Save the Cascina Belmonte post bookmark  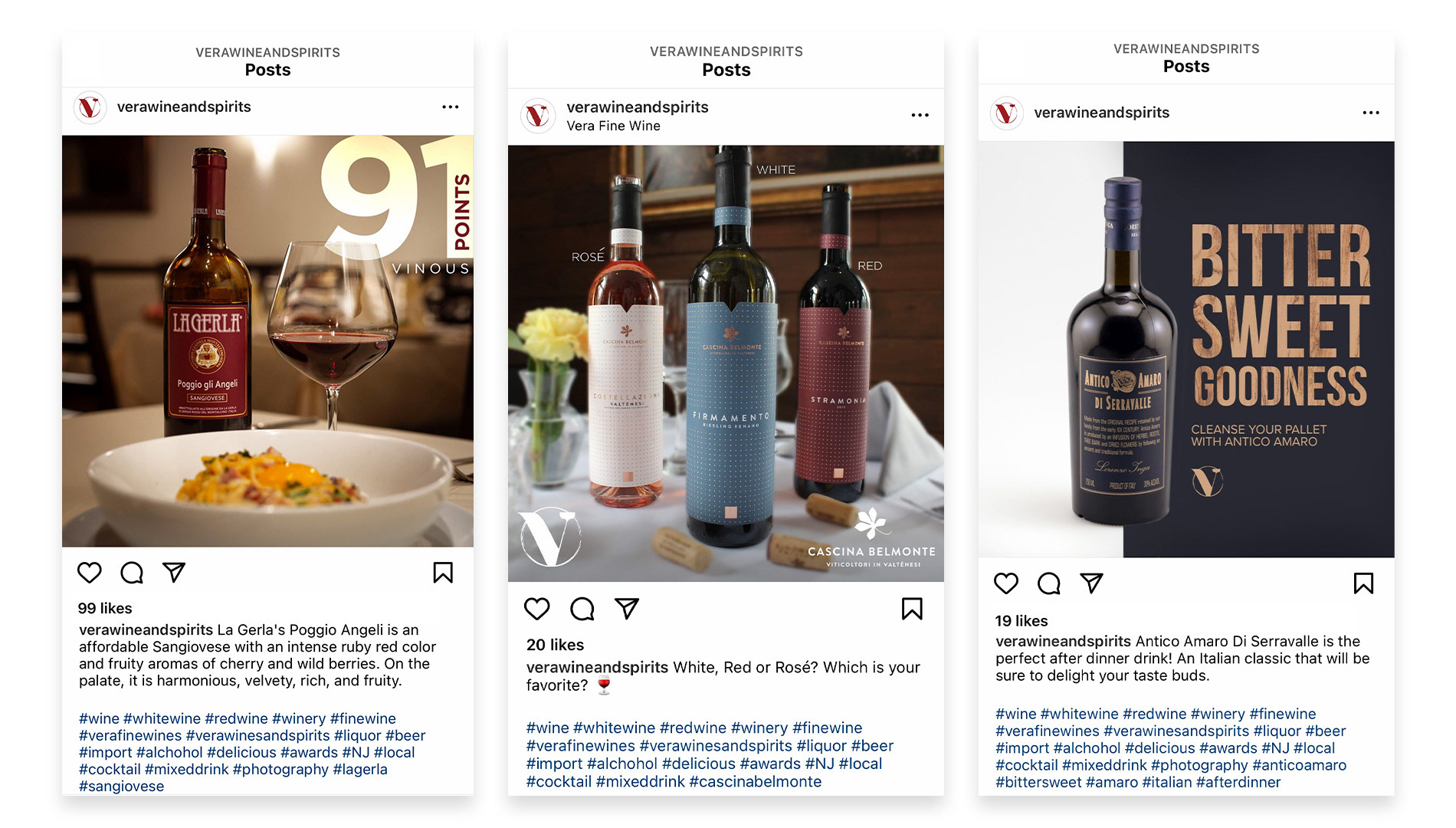pos(912,609)
